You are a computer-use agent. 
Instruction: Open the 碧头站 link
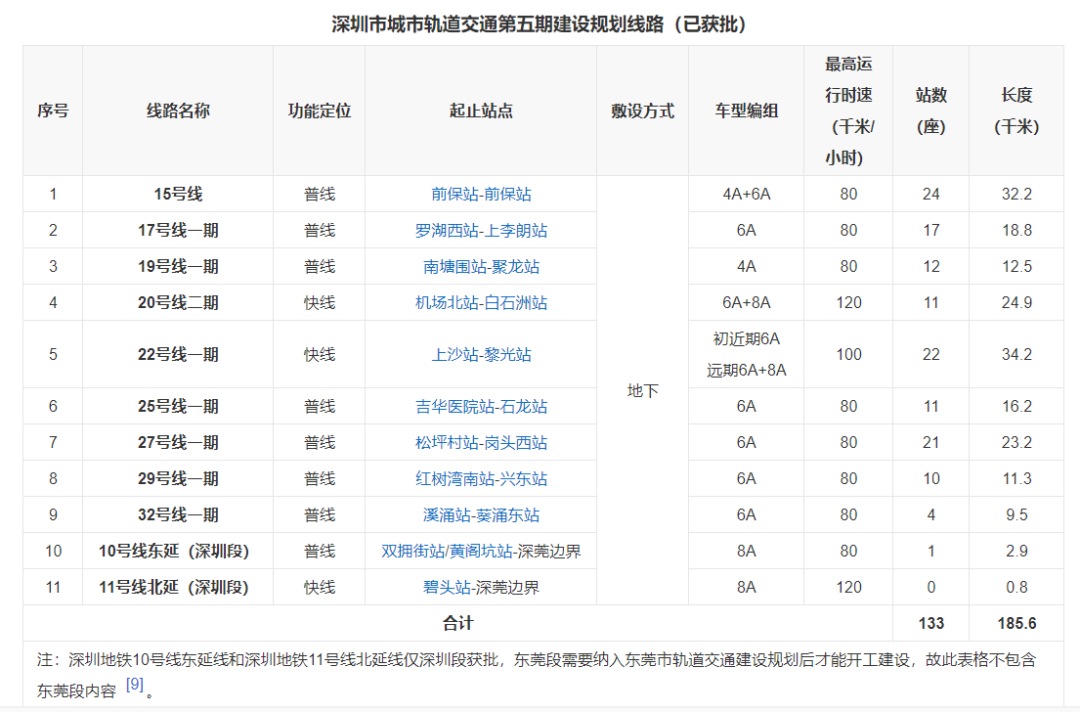click(x=446, y=587)
